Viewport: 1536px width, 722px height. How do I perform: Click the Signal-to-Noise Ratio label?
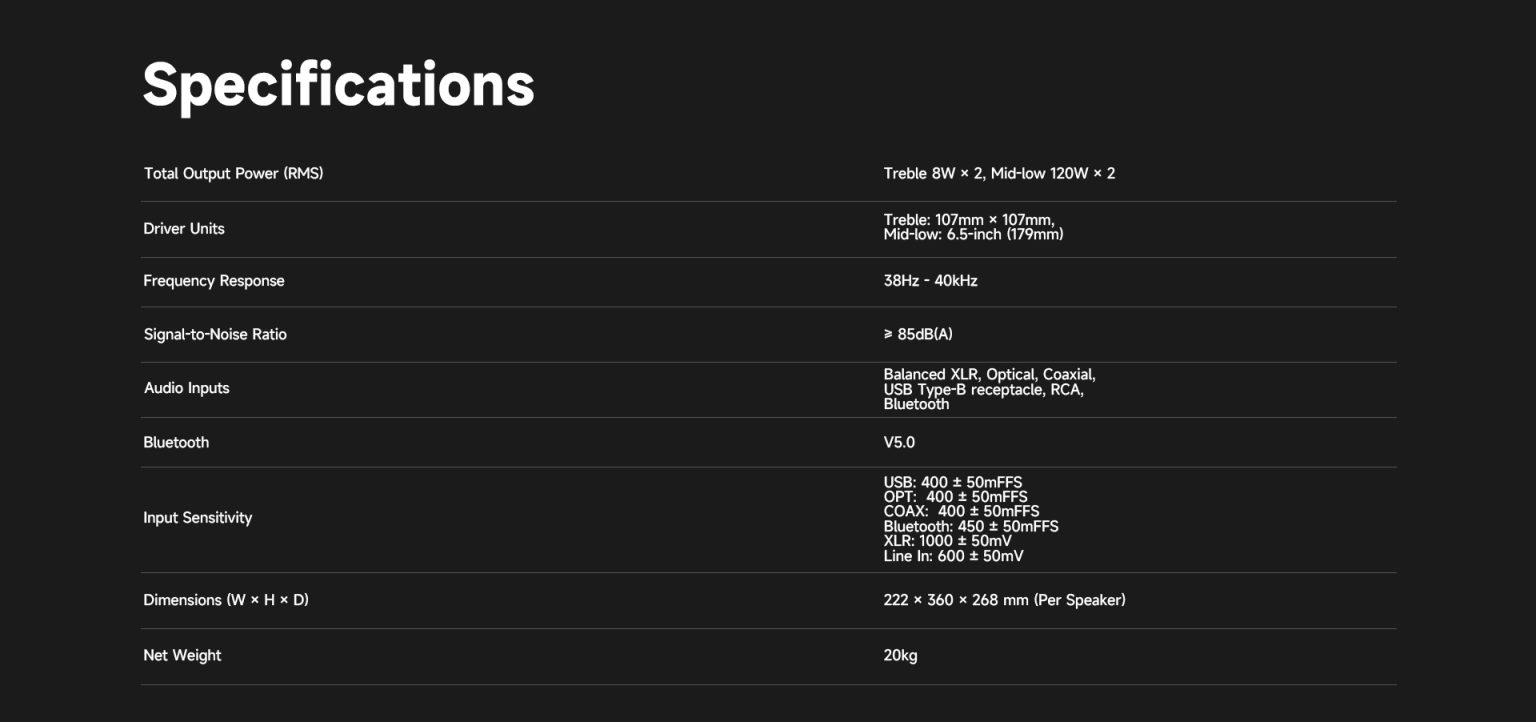[215, 335]
